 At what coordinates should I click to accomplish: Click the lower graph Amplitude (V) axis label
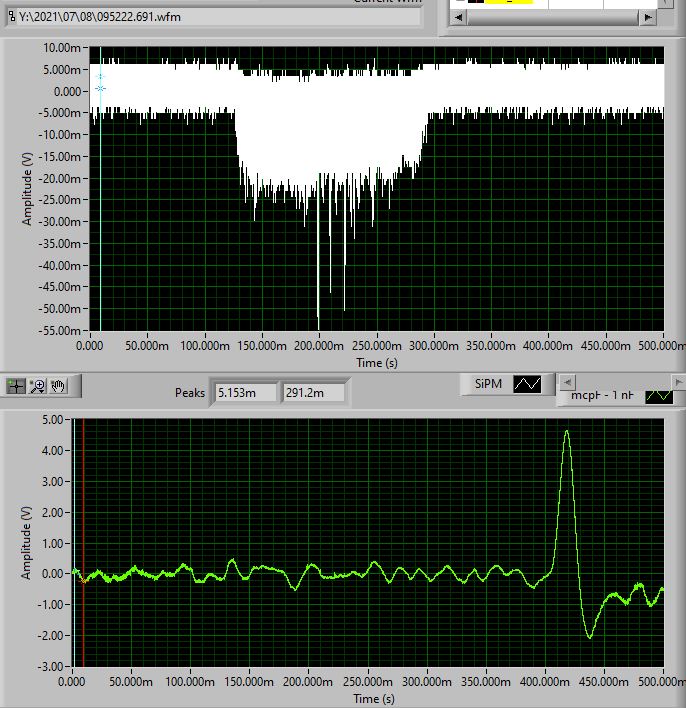point(26,543)
